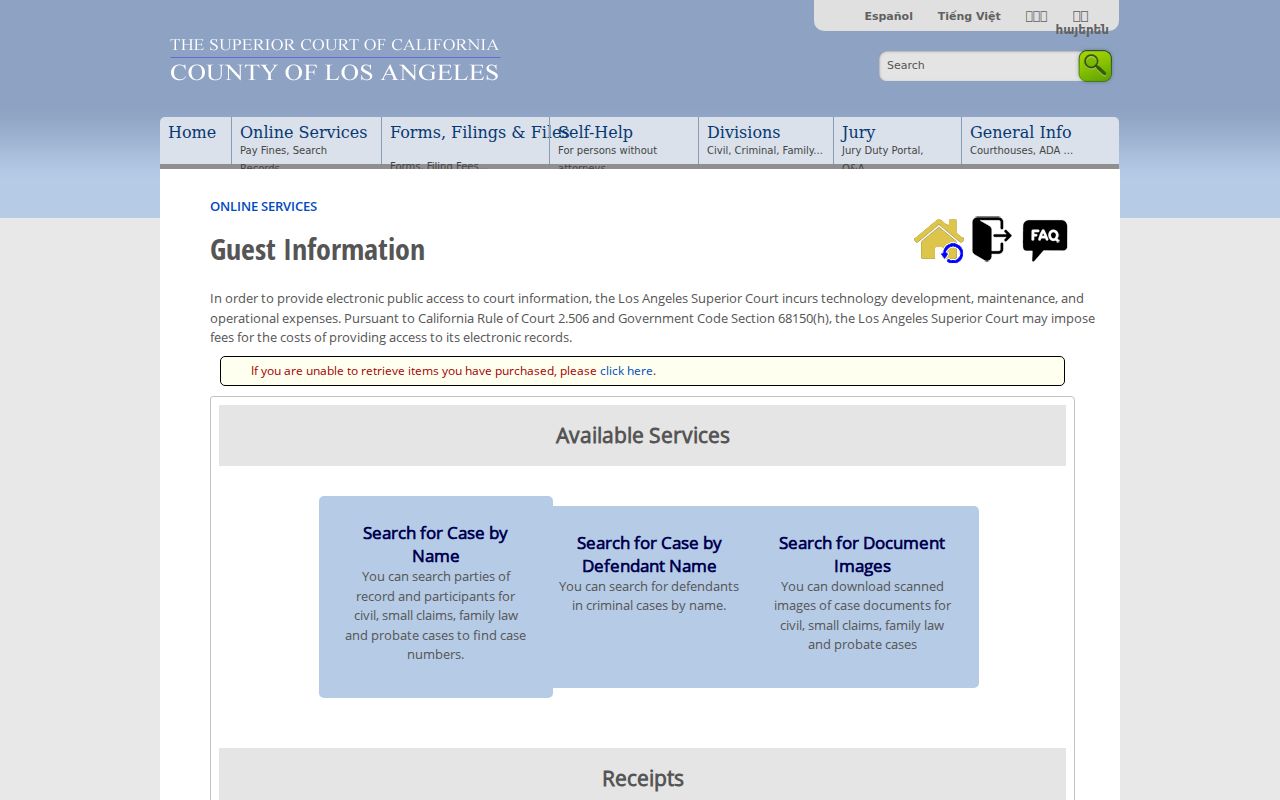Viewport: 1280px width, 800px height.
Task: Click the ONLINE SERVICES breadcrumb link
Action: pyautogui.click(x=263, y=206)
